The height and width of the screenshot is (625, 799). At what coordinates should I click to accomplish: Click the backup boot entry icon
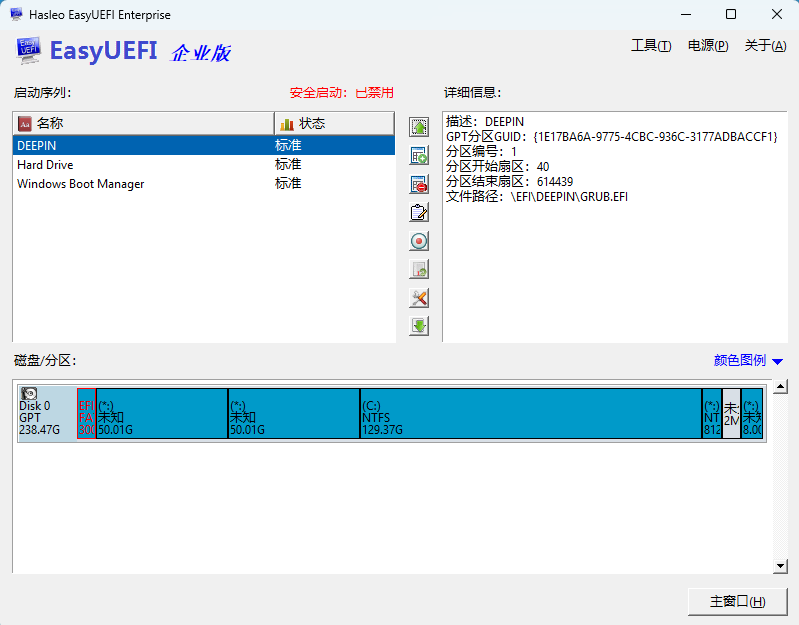(419, 269)
